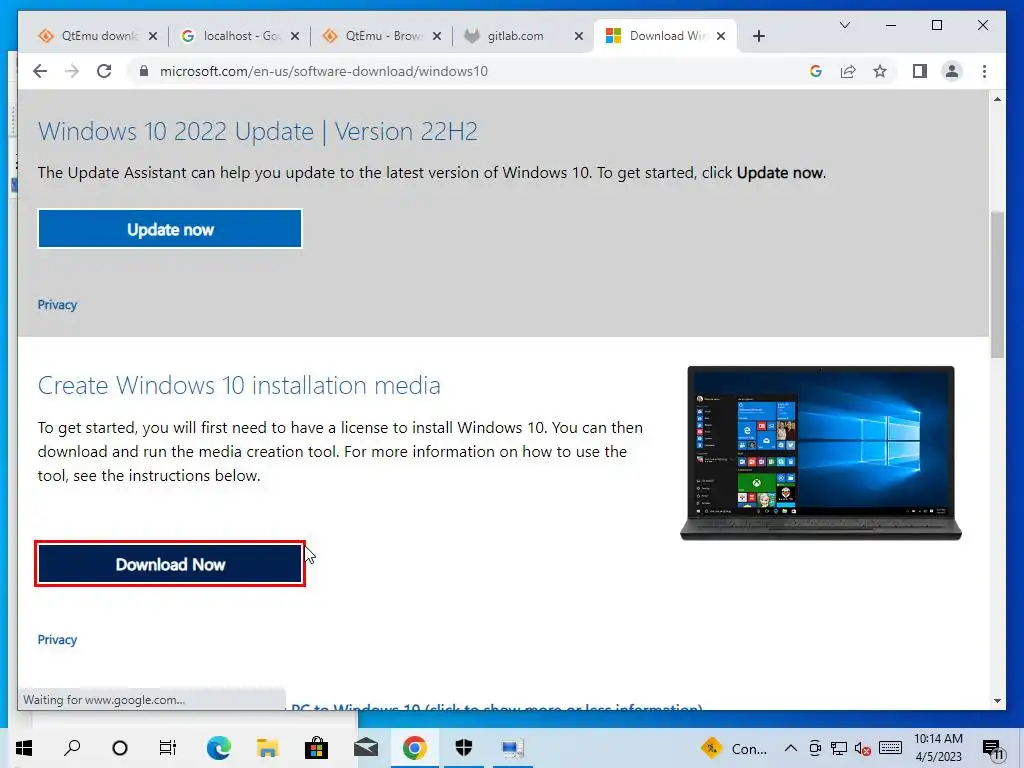Open the Chrome profile avatar
Screen dimensions: 1024x768
click(x=952, y=71)
